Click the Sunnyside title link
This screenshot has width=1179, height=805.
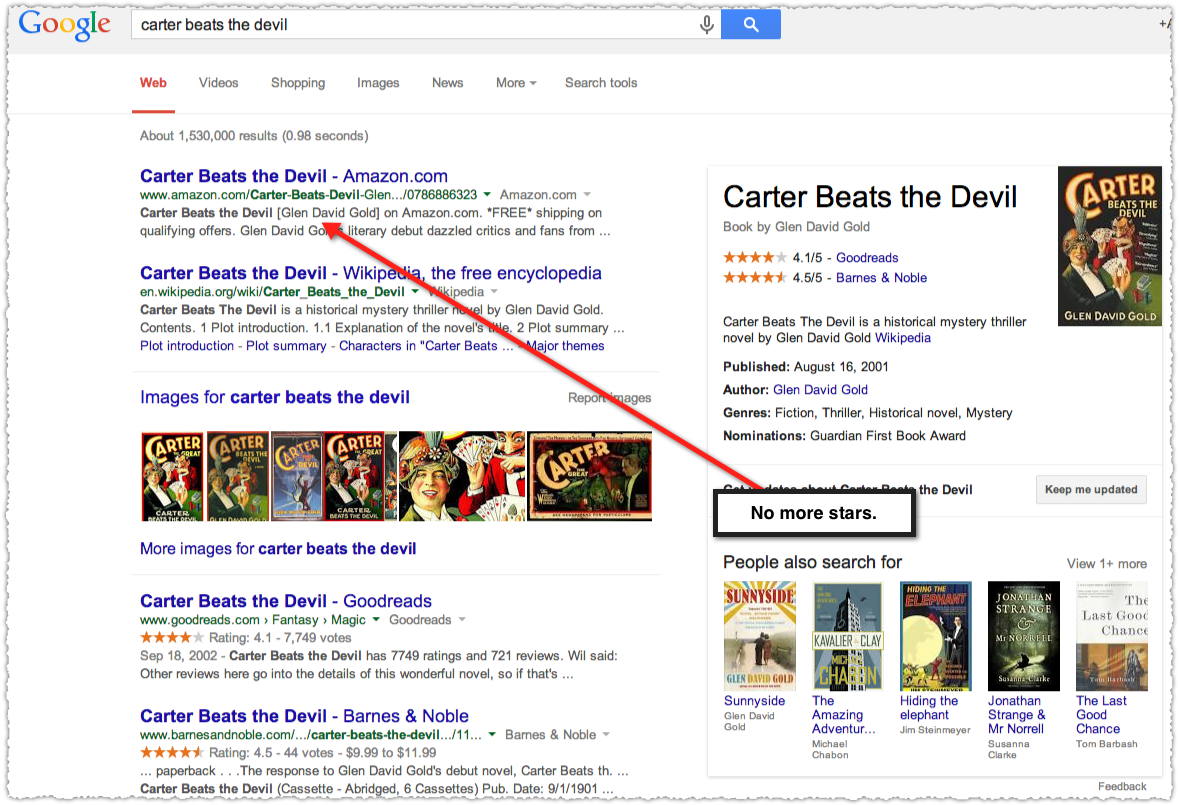754,701
